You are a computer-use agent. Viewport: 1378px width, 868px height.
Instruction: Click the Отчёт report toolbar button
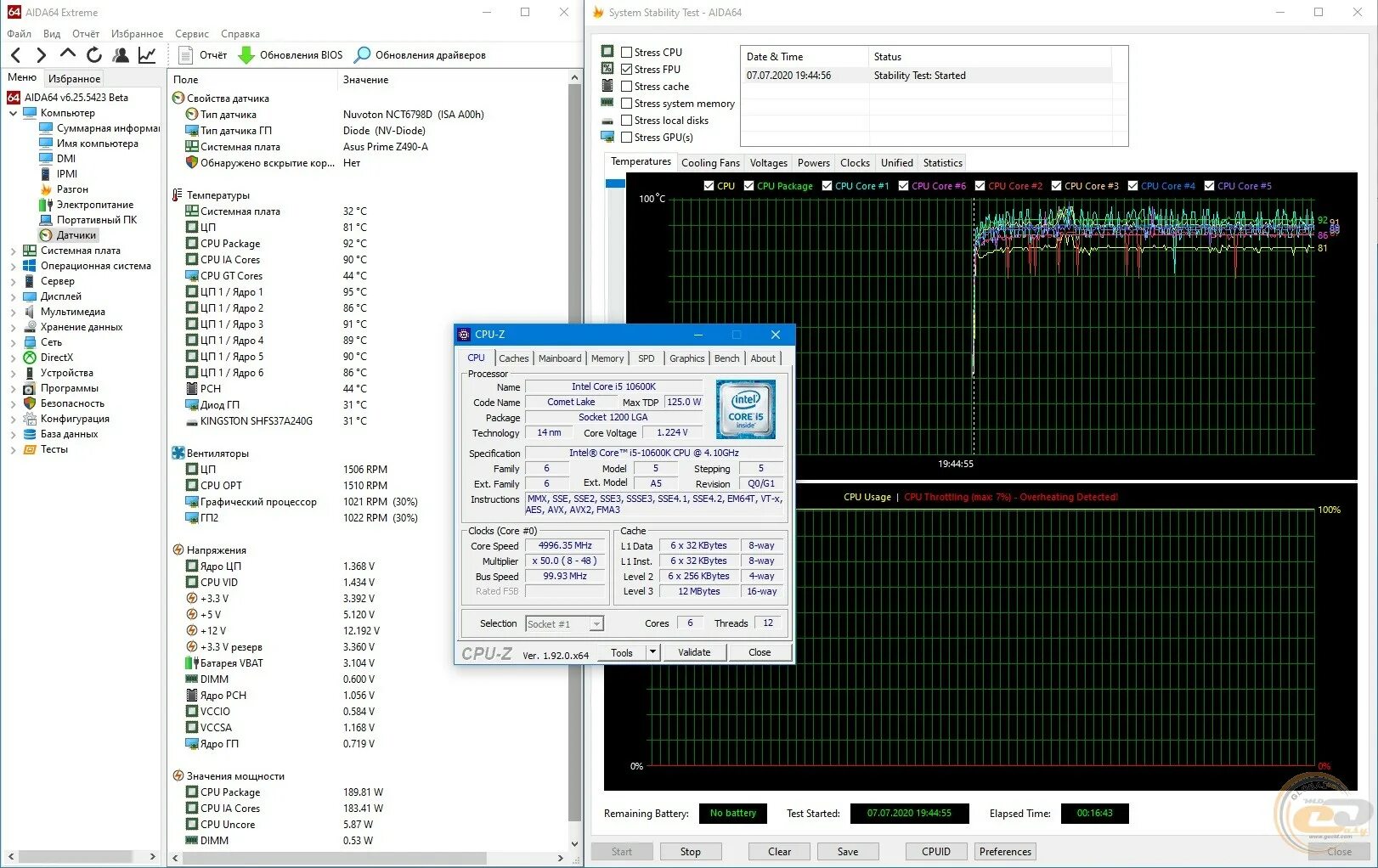[203, 55]
